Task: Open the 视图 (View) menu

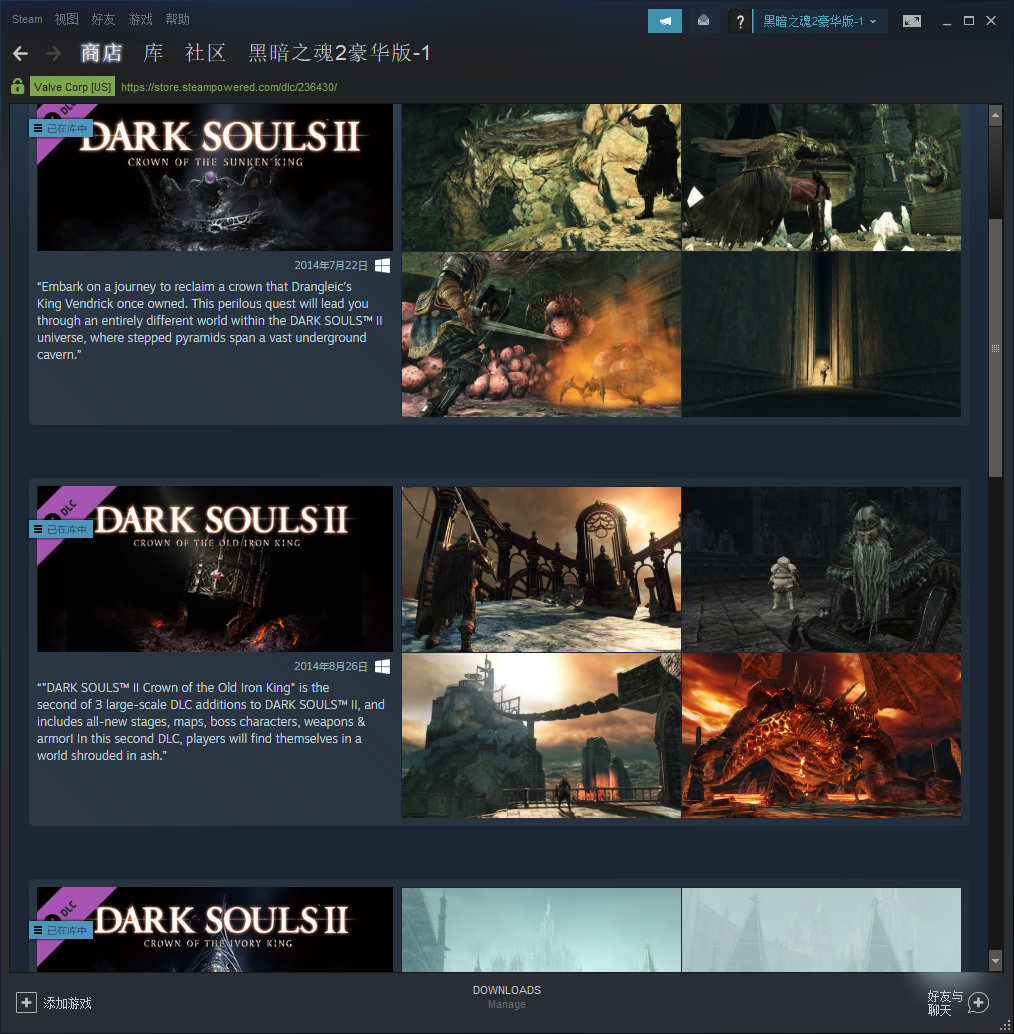Action: click(66, 19)
